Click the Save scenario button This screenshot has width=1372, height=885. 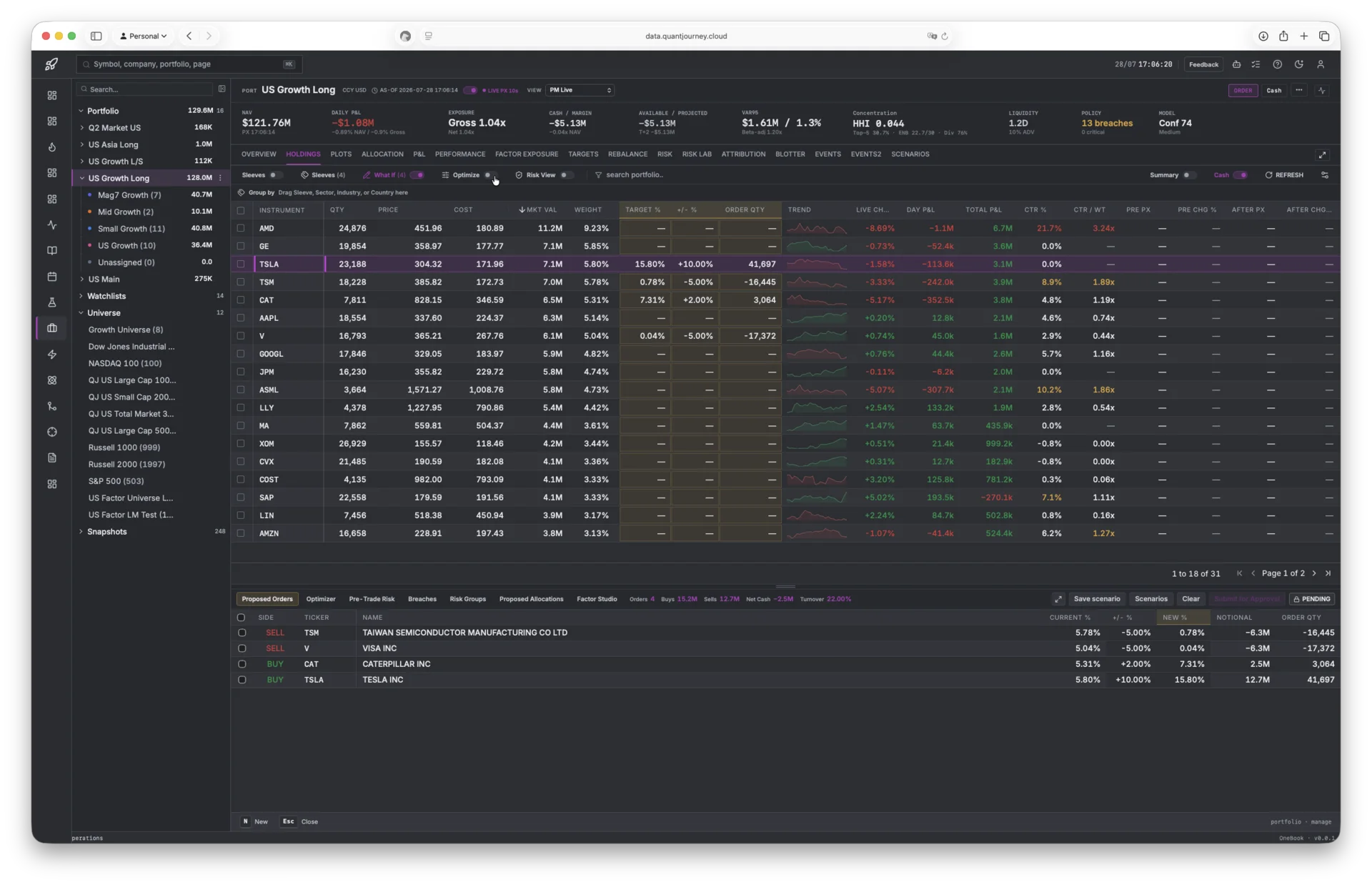pos(1097,599)
